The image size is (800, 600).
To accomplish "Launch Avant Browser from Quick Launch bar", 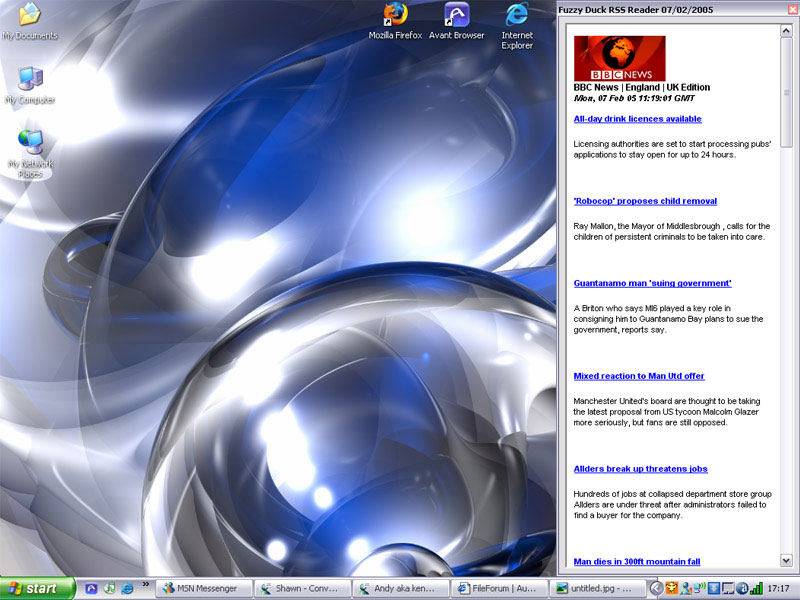I will tap(91, 588).
